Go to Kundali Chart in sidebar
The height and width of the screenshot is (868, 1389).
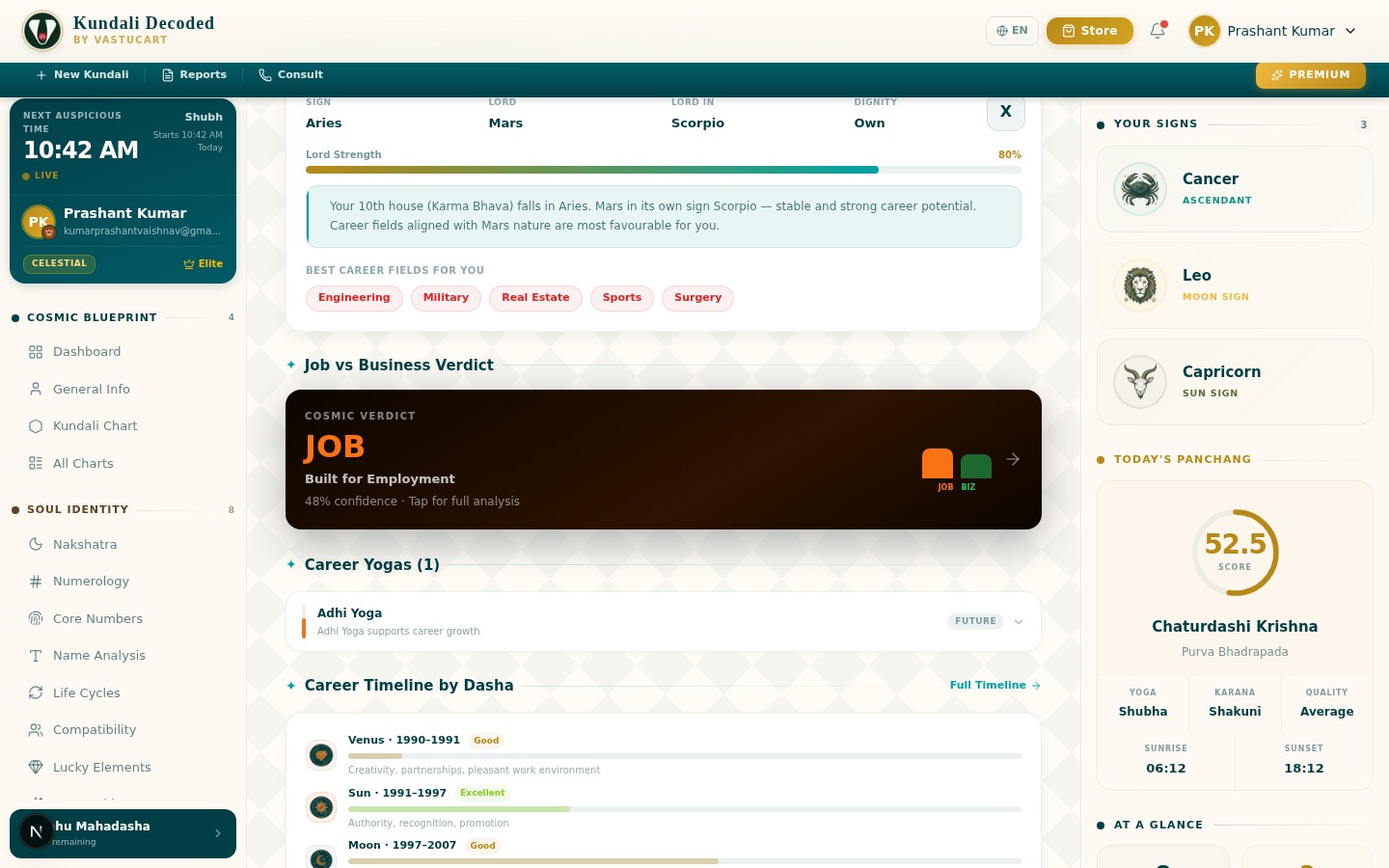click(95, 426)
